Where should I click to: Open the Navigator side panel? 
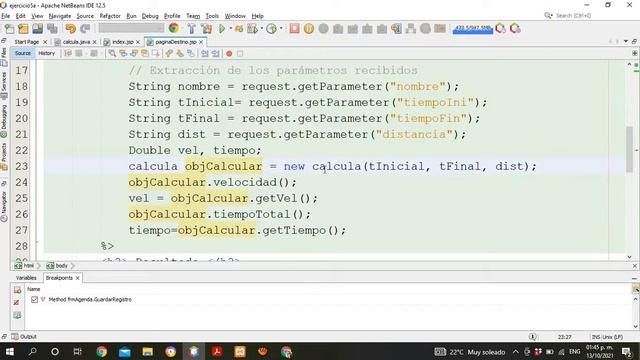point(4,206)
